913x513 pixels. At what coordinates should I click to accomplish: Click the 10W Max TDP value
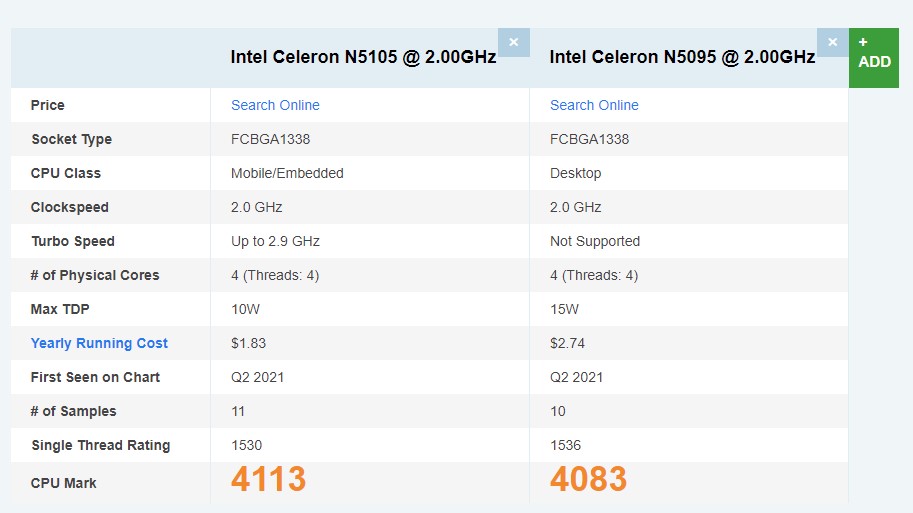click(x=244, y=309)
